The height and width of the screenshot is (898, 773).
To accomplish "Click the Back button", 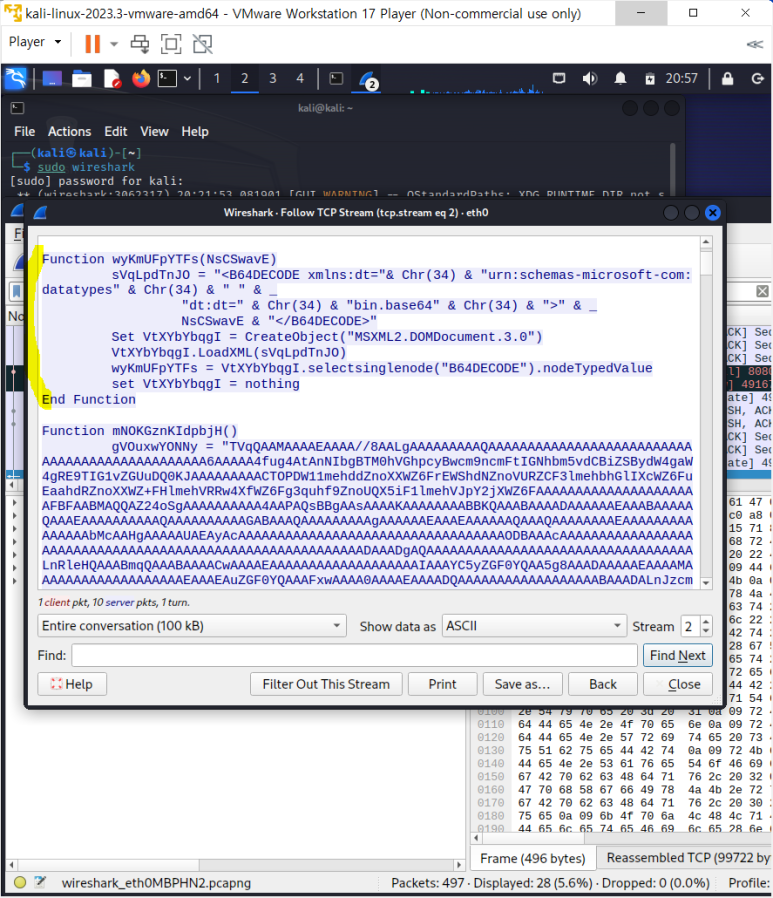I will (603, 684).
